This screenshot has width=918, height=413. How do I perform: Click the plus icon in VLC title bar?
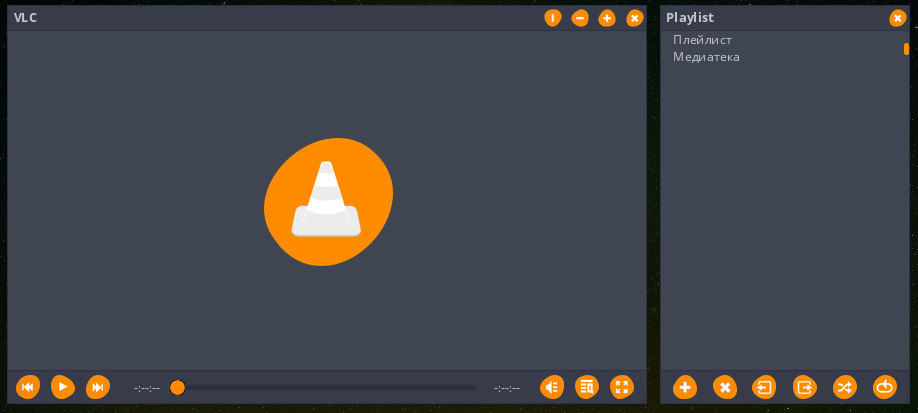click(607, 18)
